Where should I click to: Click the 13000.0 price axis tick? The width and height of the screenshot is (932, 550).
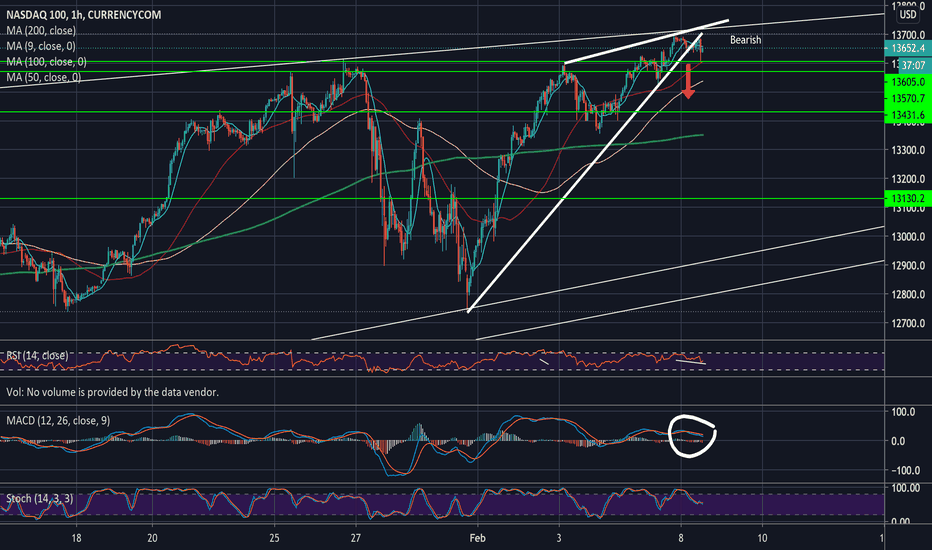tap(908, 237)
